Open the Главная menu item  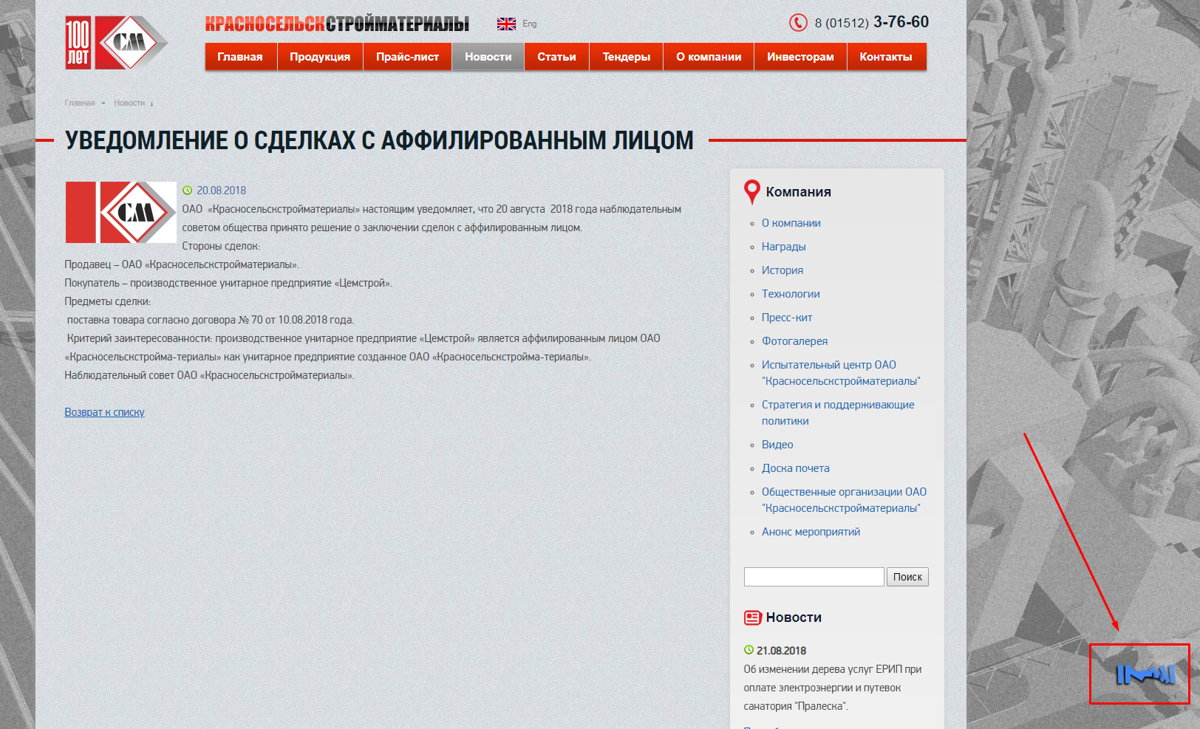pyautogui.click(x=240, y=57)
